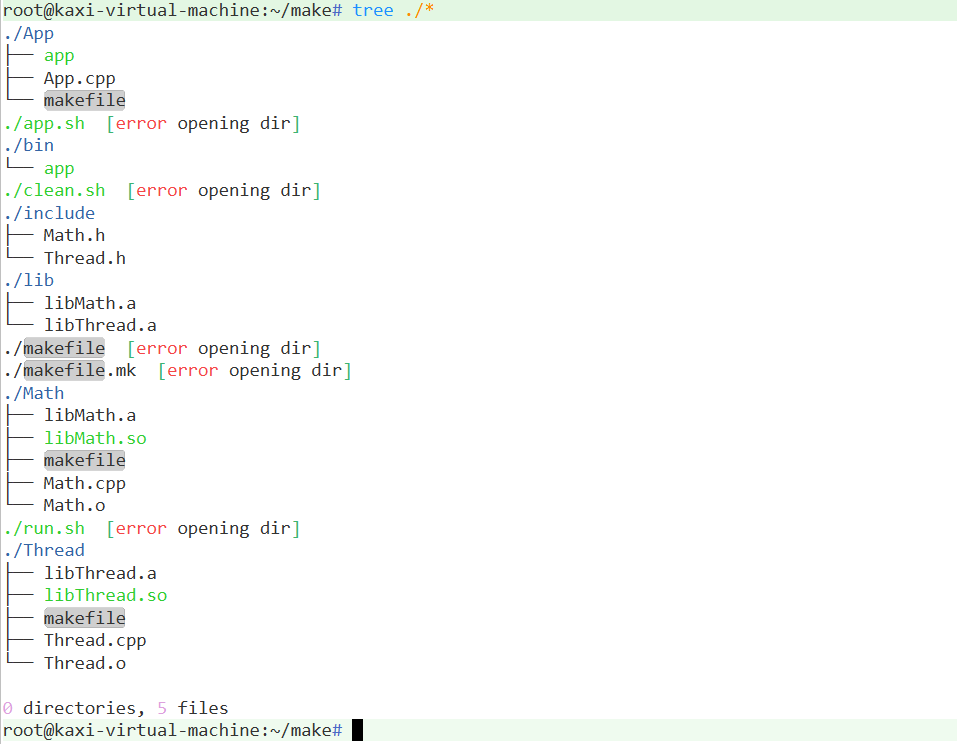957x744 pixels.
Task: Click the './Thread' directory line
Action: (x=44, y=551)
